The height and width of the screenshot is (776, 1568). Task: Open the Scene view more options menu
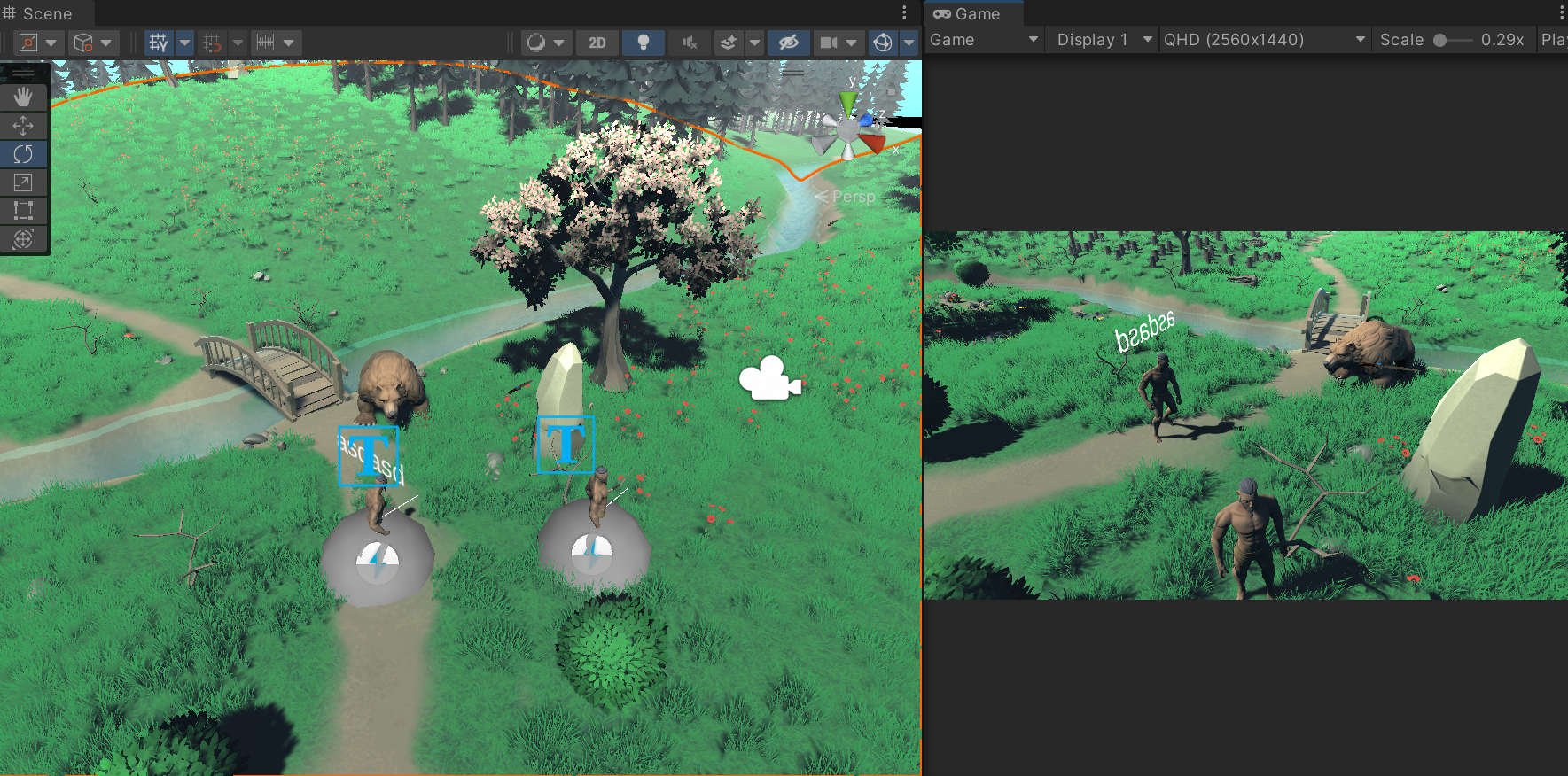click(x=904, y=12)
